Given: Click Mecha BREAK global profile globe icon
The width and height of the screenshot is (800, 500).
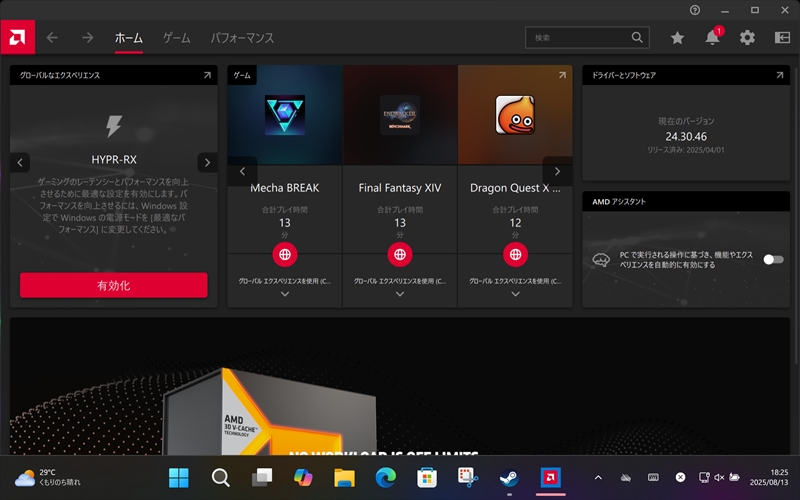Looking at the screenshot, I should 285,254.
